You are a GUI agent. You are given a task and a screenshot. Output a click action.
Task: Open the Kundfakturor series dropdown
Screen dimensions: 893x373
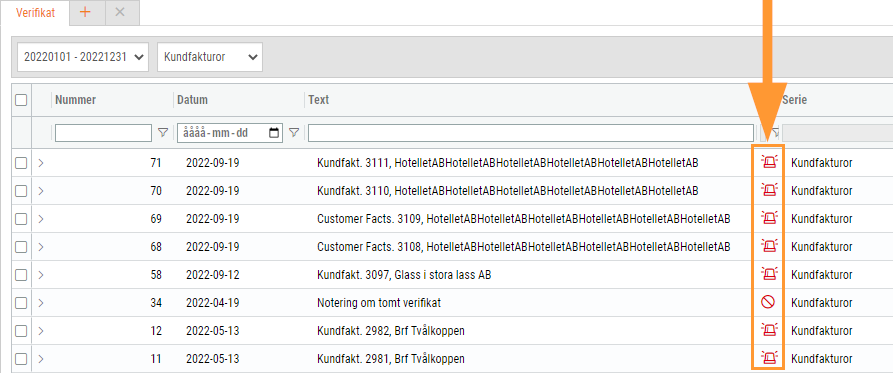(x=210, y=57)
